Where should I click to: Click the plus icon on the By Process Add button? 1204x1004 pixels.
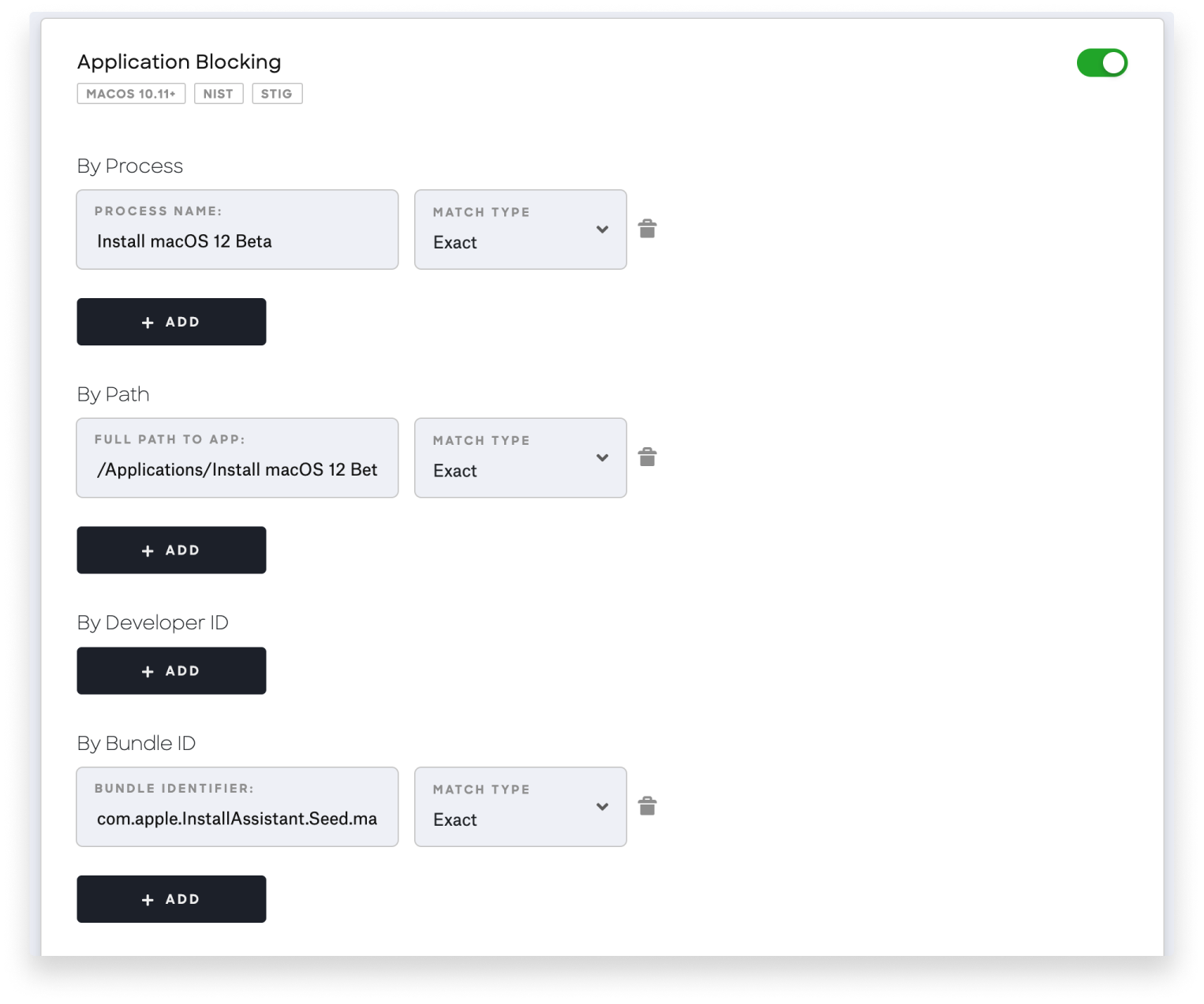(x=147, y=322)
